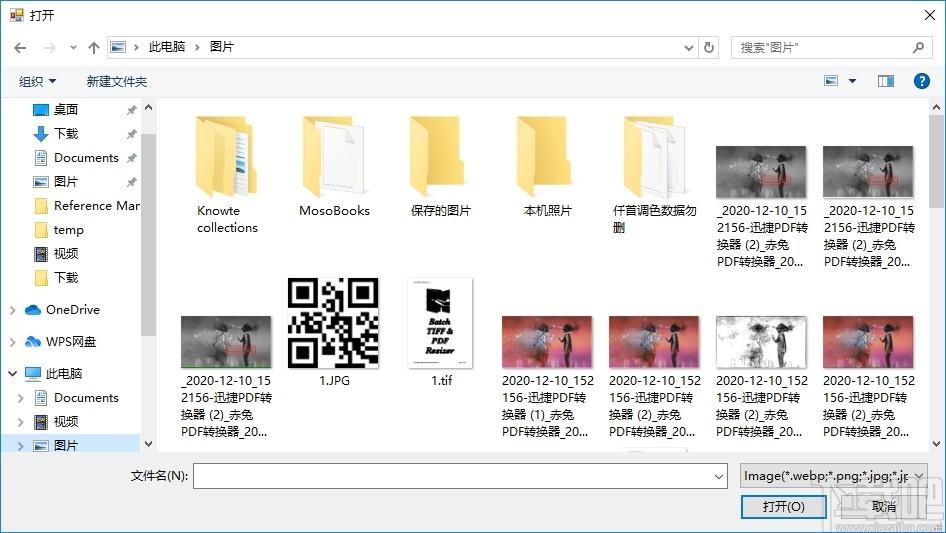The width and height of the screenshot is (946, 533).
Task: Click the magnifier search icon
Action: [x=918, y=47]
